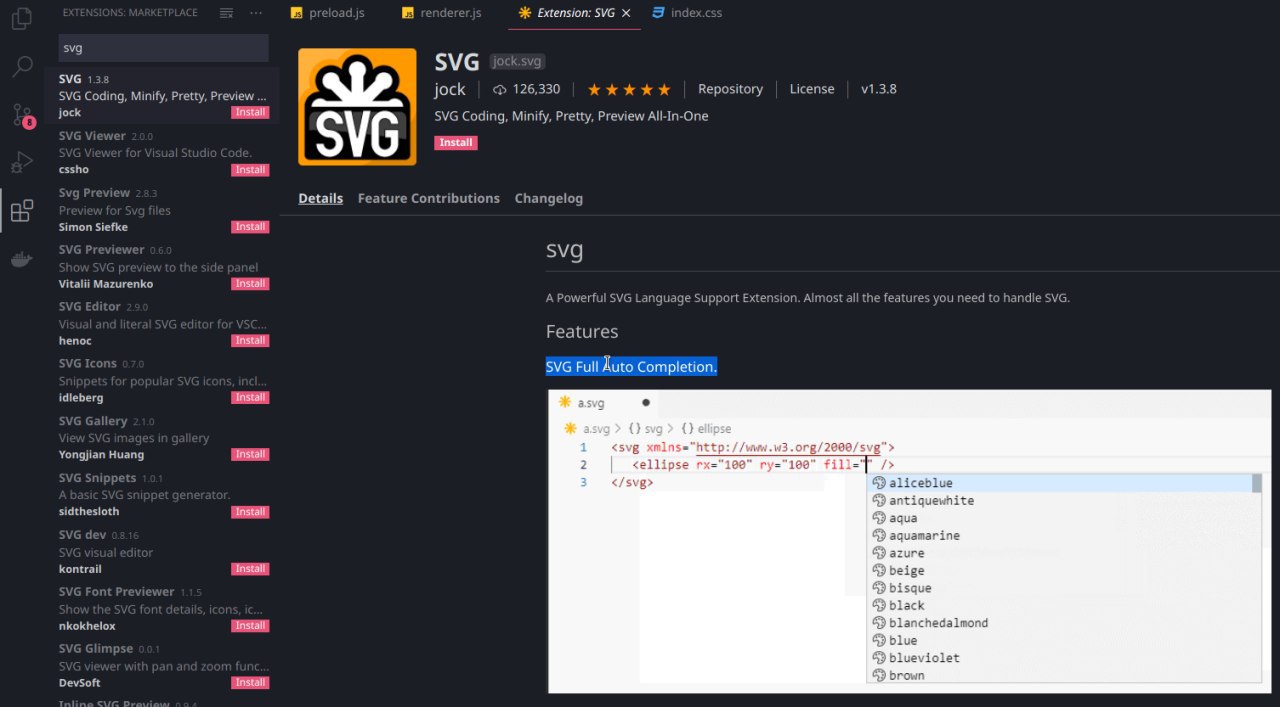Click the publisher name jock
The height and width of the screenshot is (707, 1280).
click(x=450, y=89)
